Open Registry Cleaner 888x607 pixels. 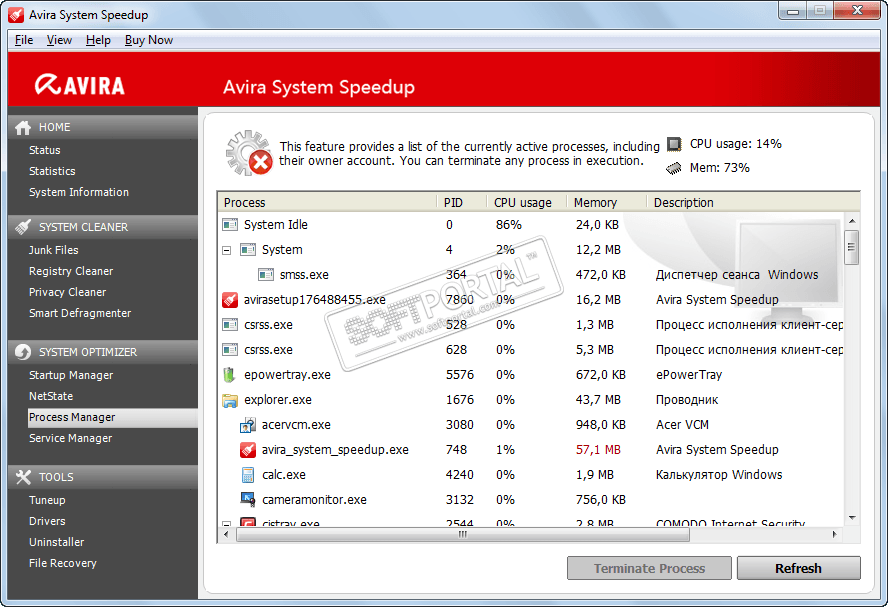71,271
